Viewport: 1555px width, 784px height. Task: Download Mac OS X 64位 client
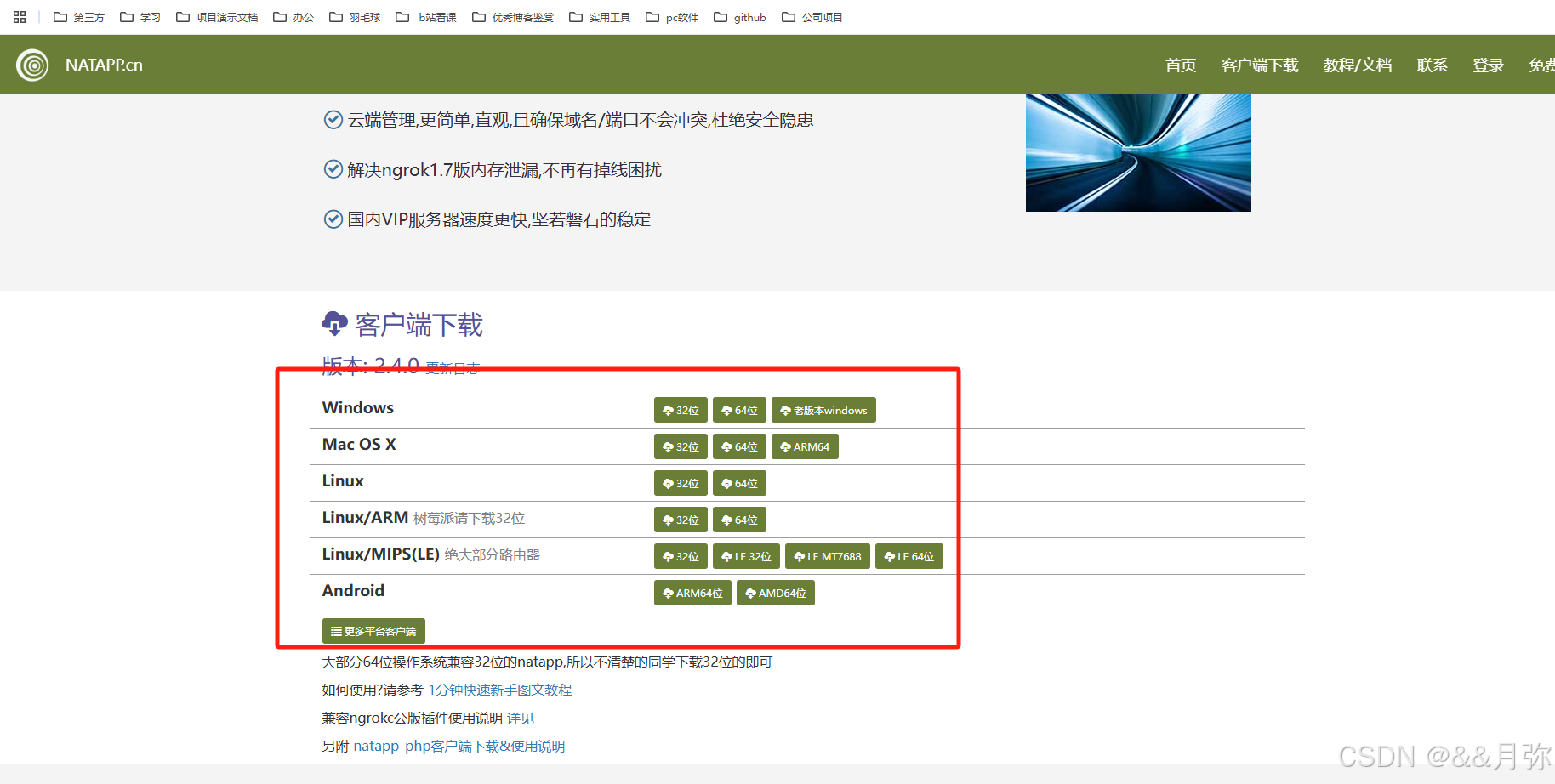(x=739, y=446)
